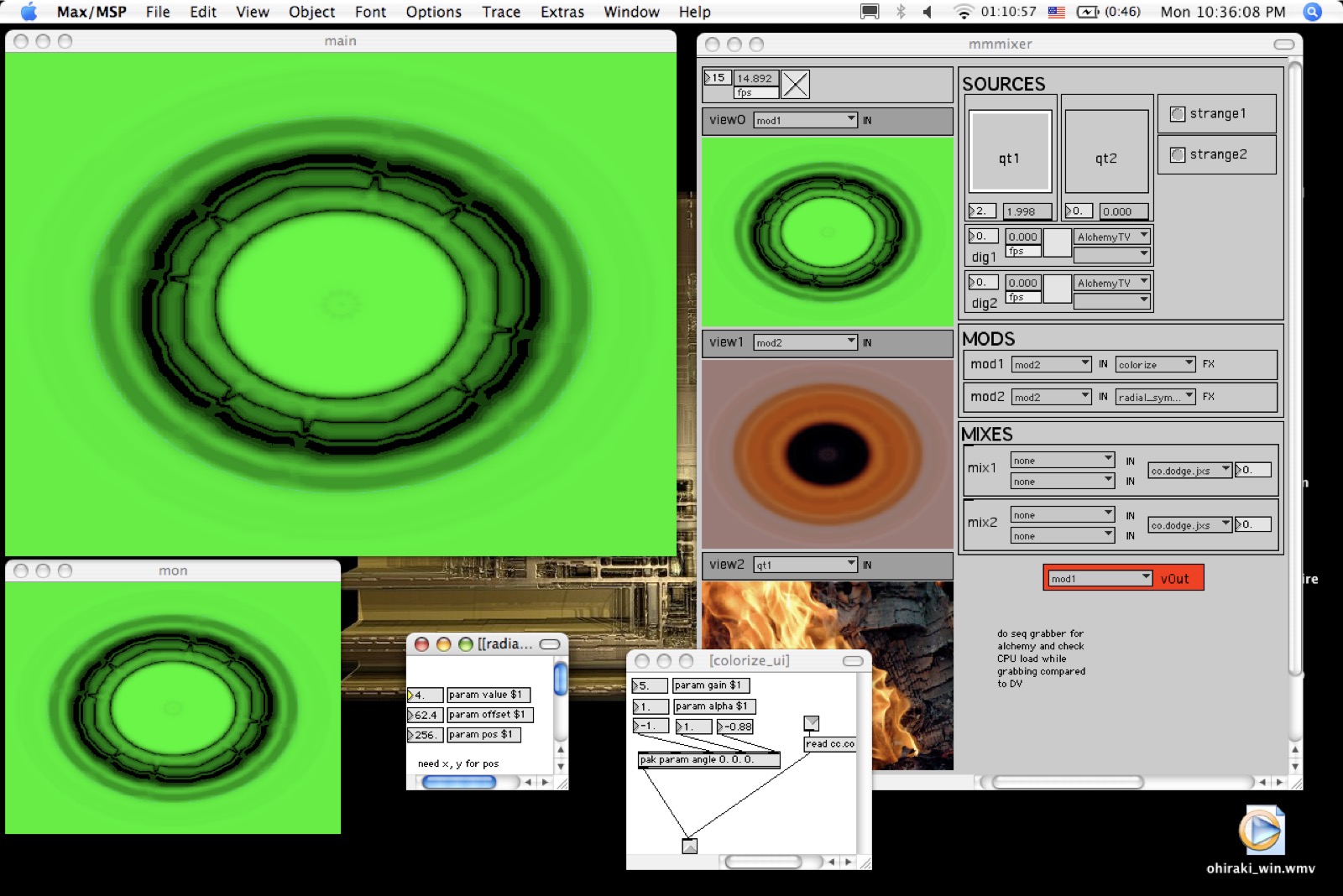Image resolution: width=1343 pixels, height=896 pixels.
Task: Open the mod1 colorize FX dropdown
Action: 1155,364
